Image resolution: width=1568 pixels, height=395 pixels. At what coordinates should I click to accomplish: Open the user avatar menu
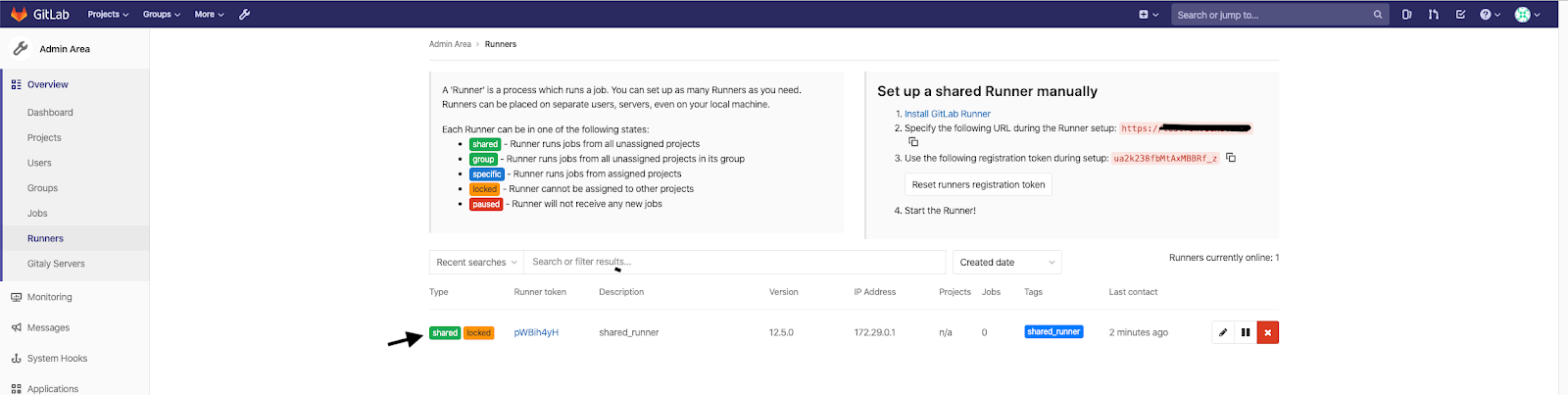point(1528,15)
